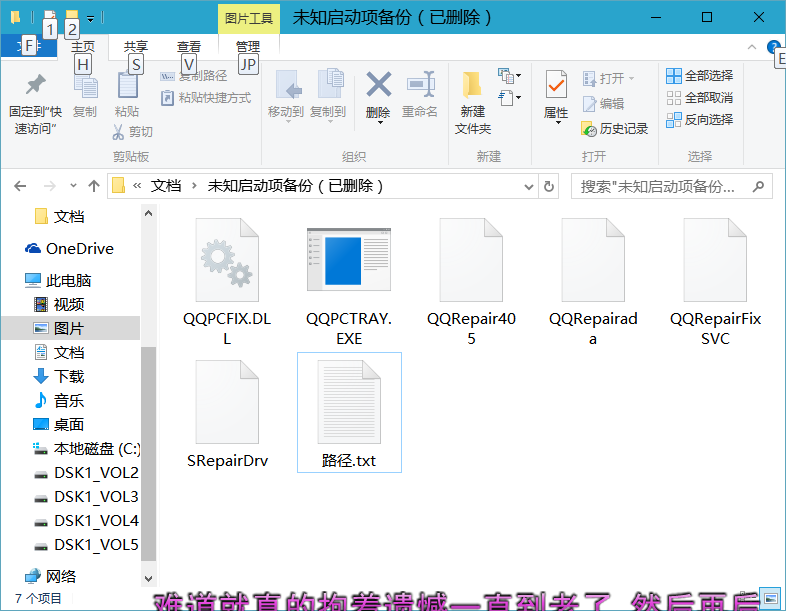This screenshot has height=611, width=786.
Task: Click Select all (全部选择)
Action: [x=700, y=76]
